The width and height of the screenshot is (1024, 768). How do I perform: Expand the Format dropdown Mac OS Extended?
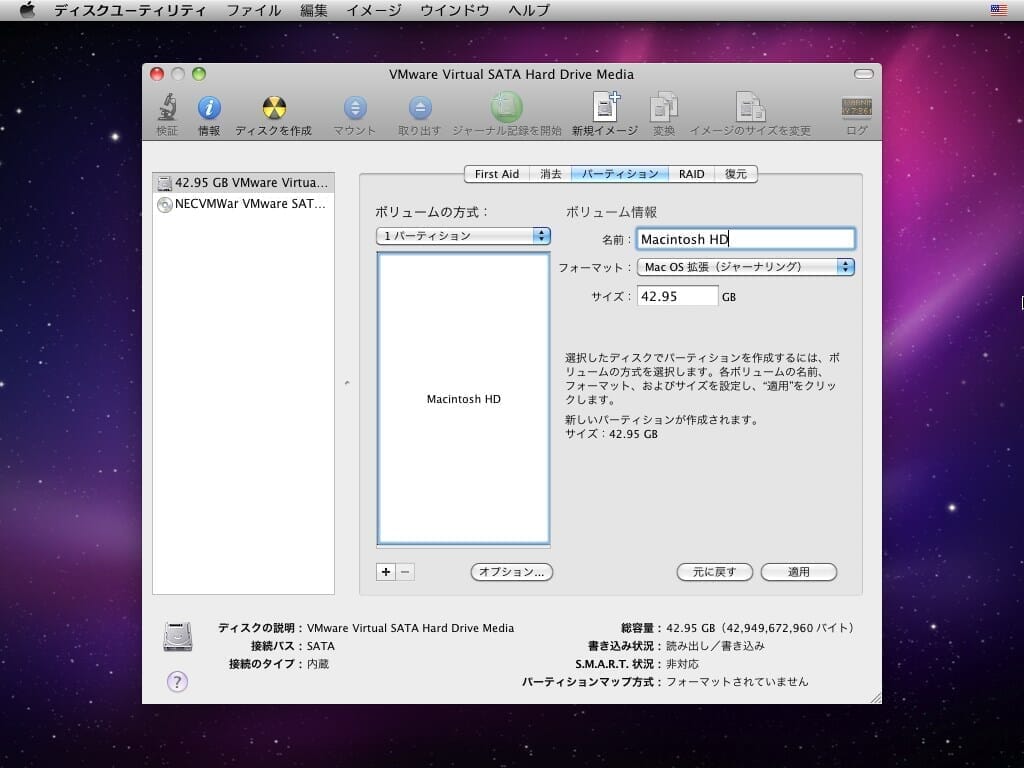click(x=745, y=267)
